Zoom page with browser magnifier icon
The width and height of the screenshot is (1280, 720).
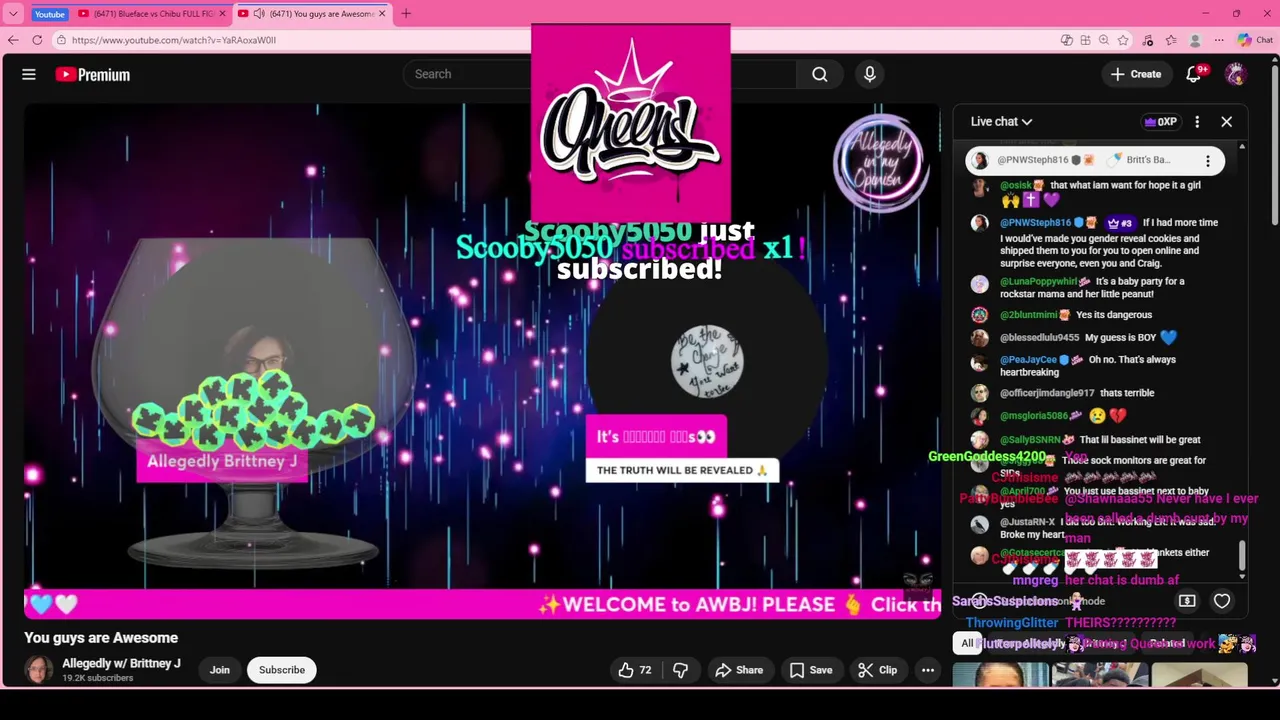tap(1104, 40)
